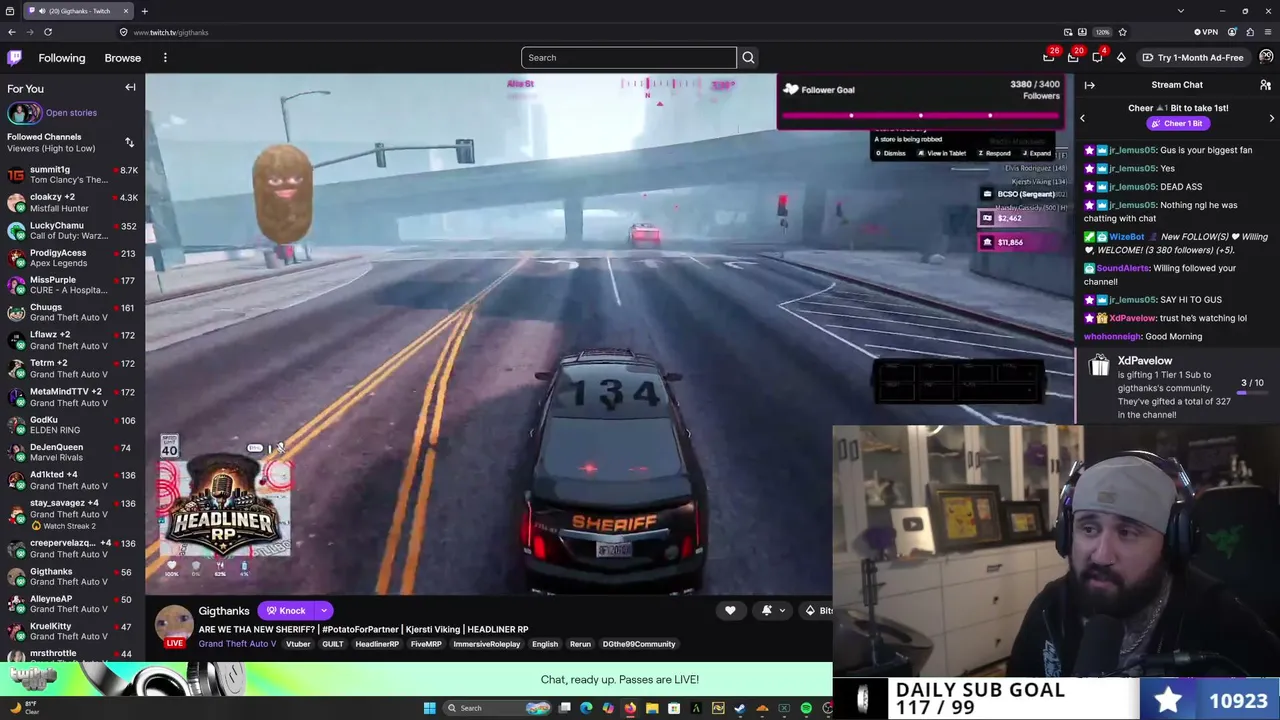Select the FiveMRP tag
This screenshot has height=720, width=1280.
point(425,644)
